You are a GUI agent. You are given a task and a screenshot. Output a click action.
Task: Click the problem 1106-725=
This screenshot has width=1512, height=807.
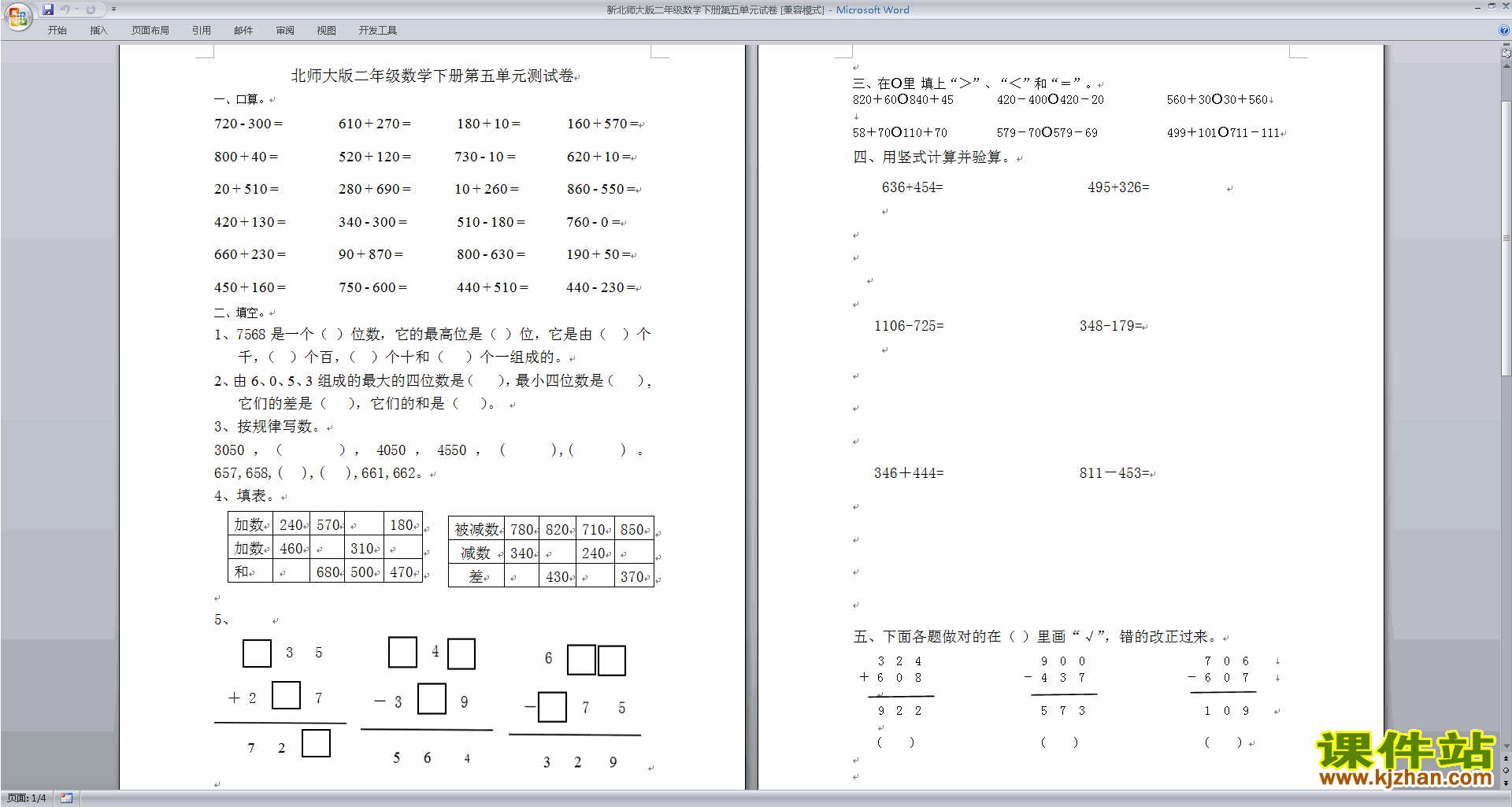pos(909,326)
